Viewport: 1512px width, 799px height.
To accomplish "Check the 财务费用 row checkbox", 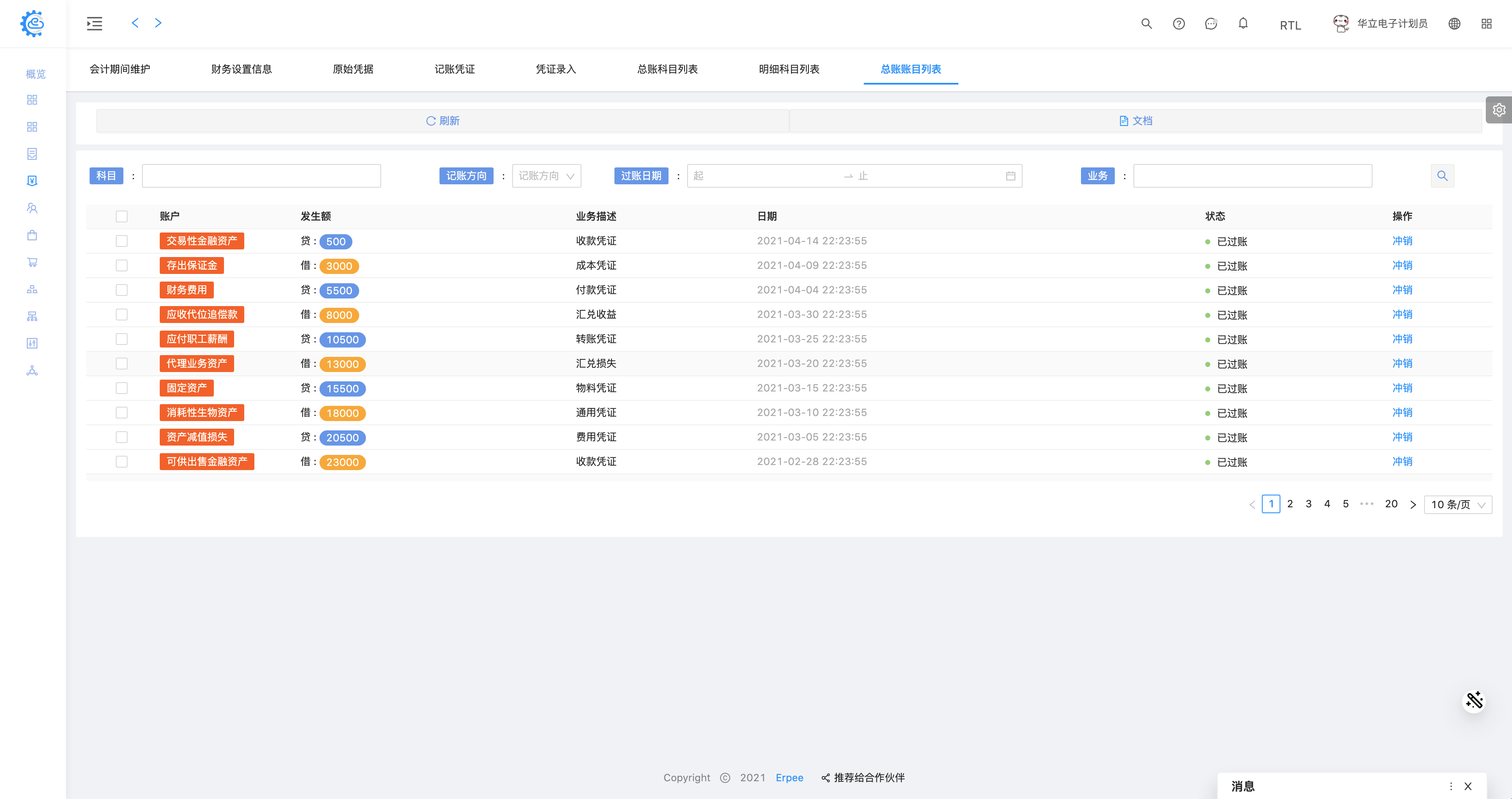I will coord(122,290).
